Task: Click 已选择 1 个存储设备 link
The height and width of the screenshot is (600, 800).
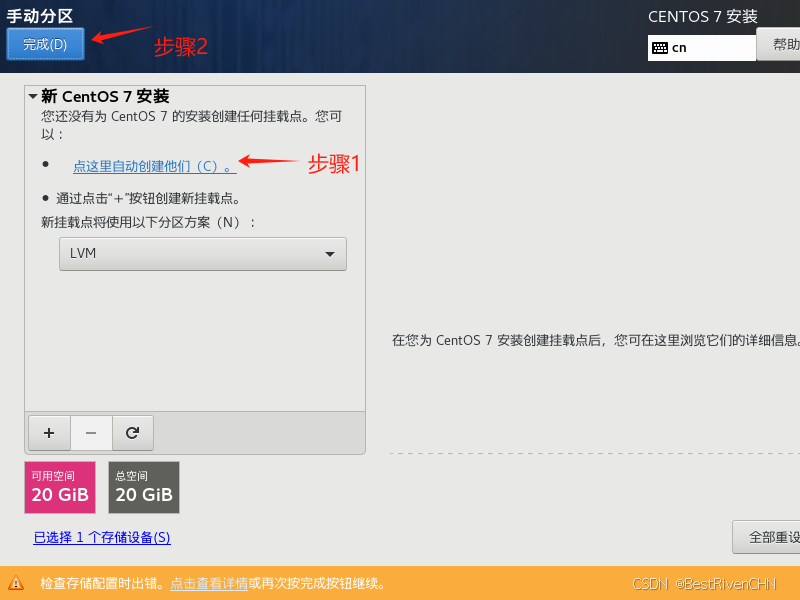Action: coord(101,537)
